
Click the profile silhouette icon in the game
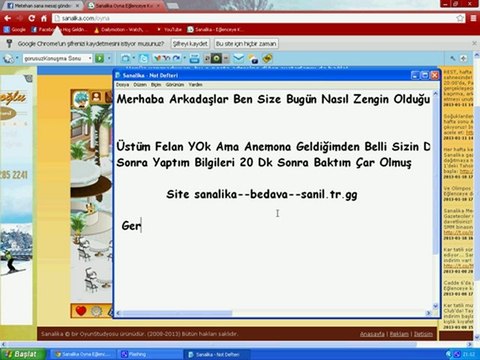96,97
